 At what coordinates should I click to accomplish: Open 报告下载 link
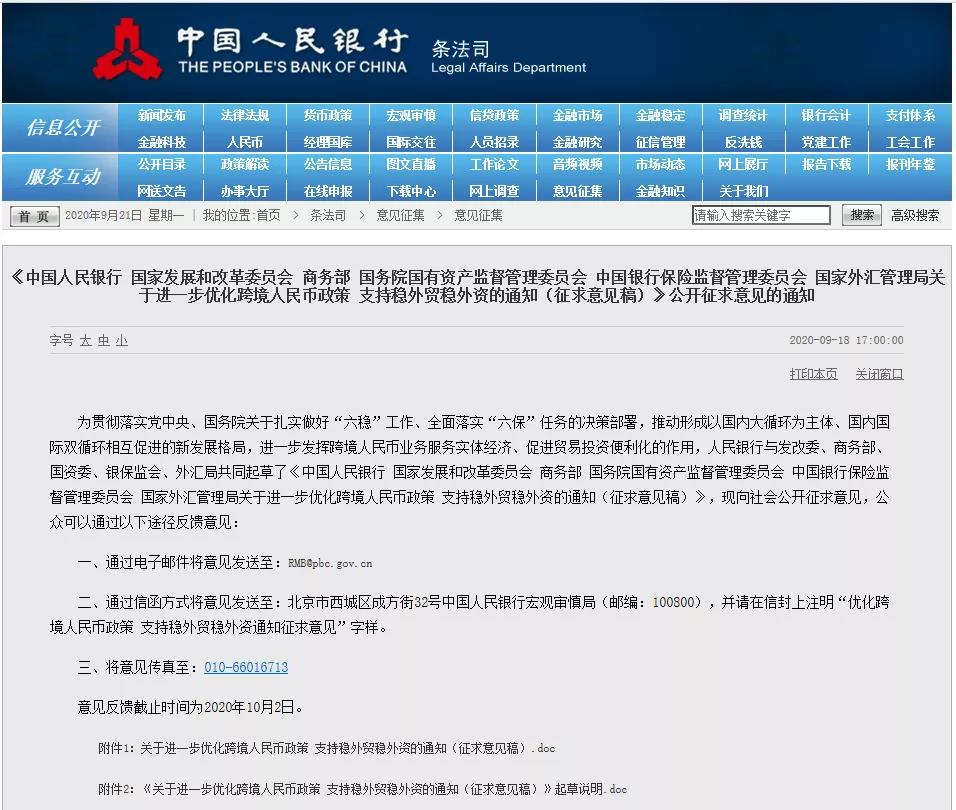click(826, 165)
